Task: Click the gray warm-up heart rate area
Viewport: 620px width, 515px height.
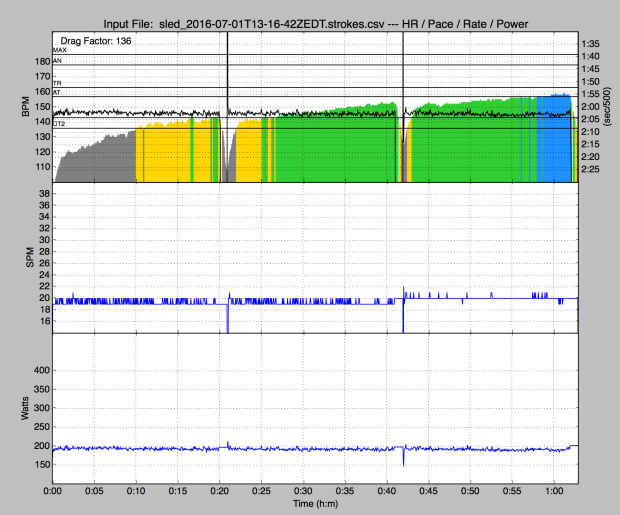Action: (95, 162)
